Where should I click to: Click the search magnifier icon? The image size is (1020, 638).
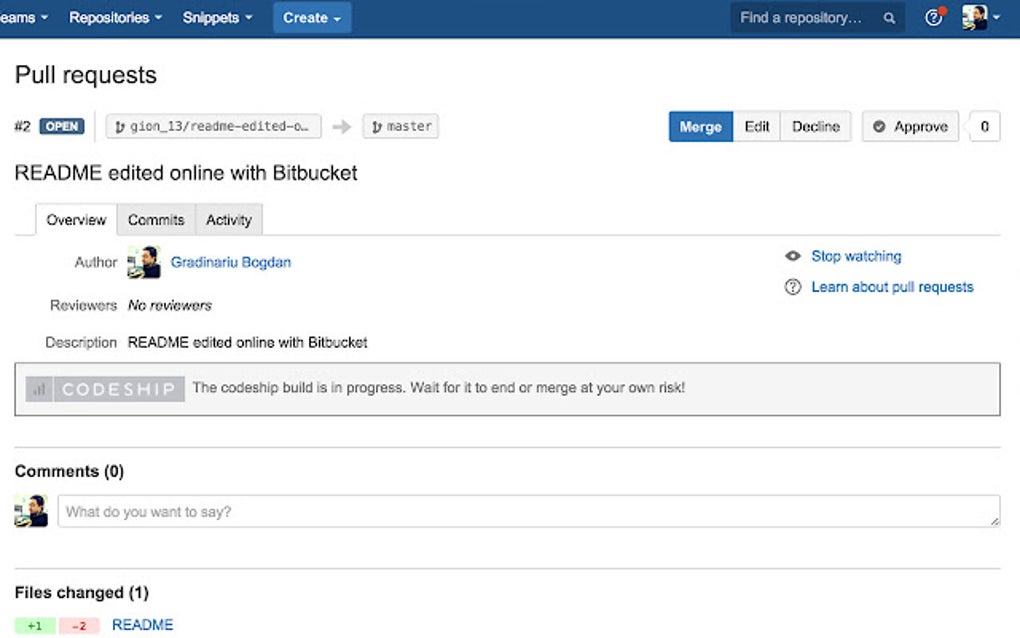pyautogui.click(x=889, y=18)
